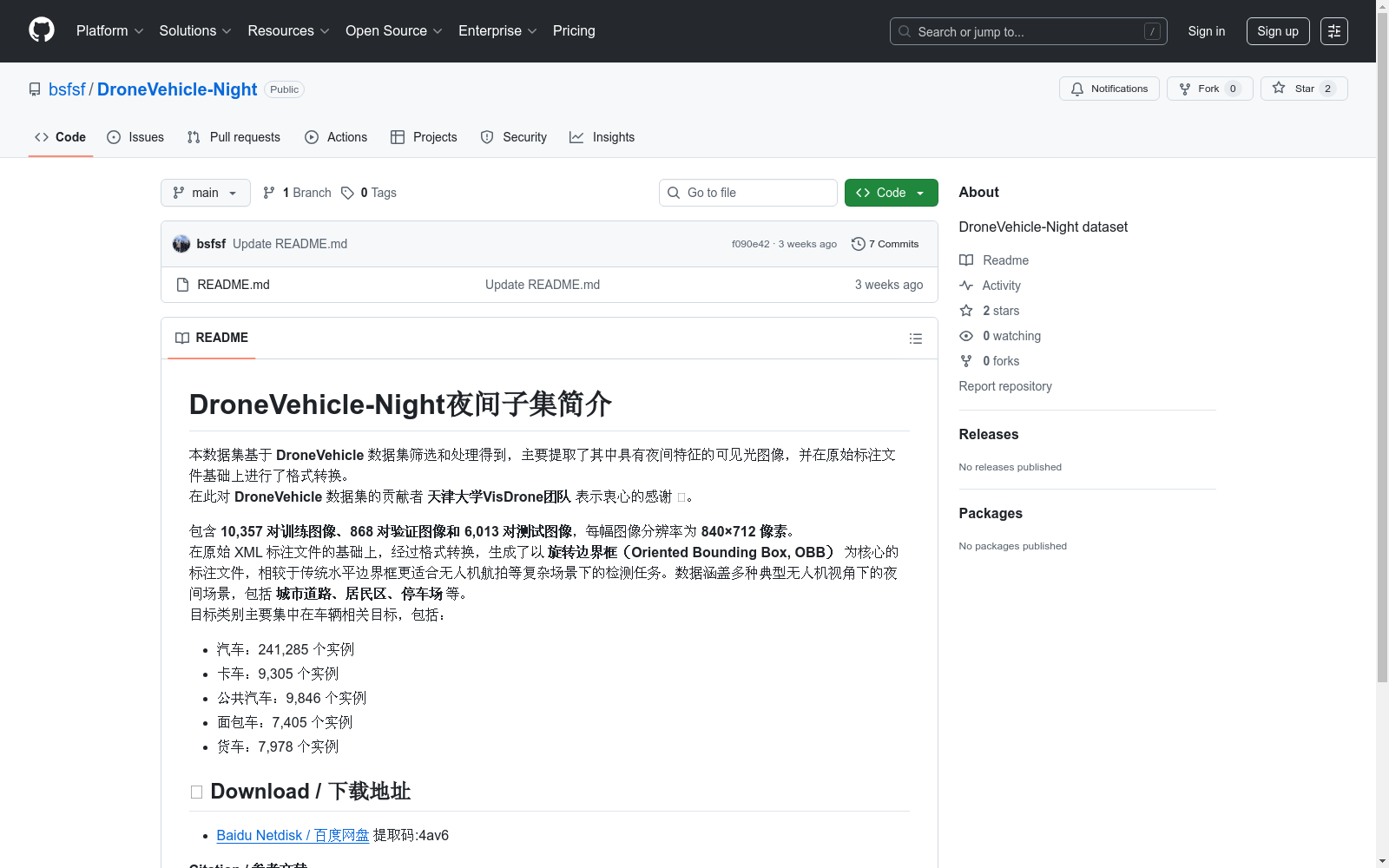This screenshot has width=1389, height=868.
Task: Click the scrollbar down arrow
Action: (x=1382, y=861)
